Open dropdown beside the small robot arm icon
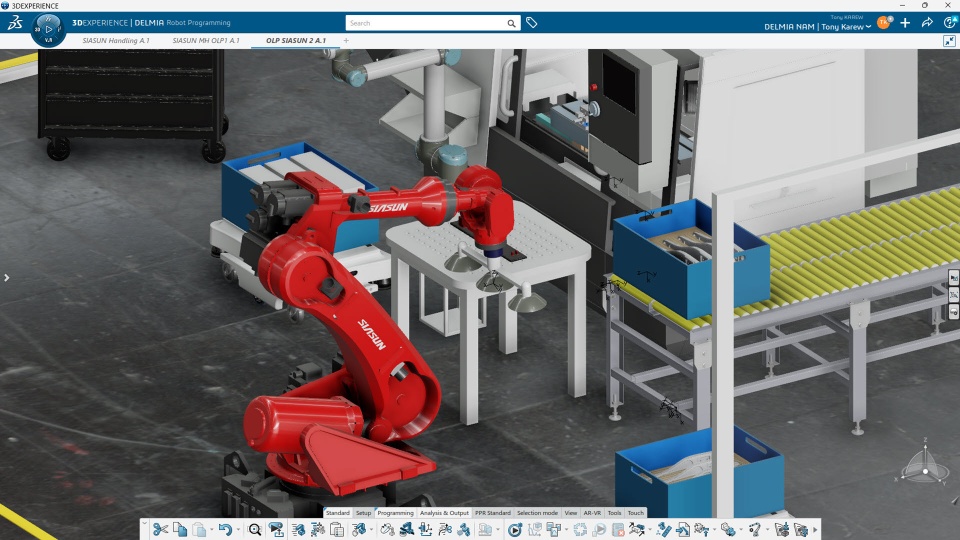960x540 pixels. pos(768,530)
